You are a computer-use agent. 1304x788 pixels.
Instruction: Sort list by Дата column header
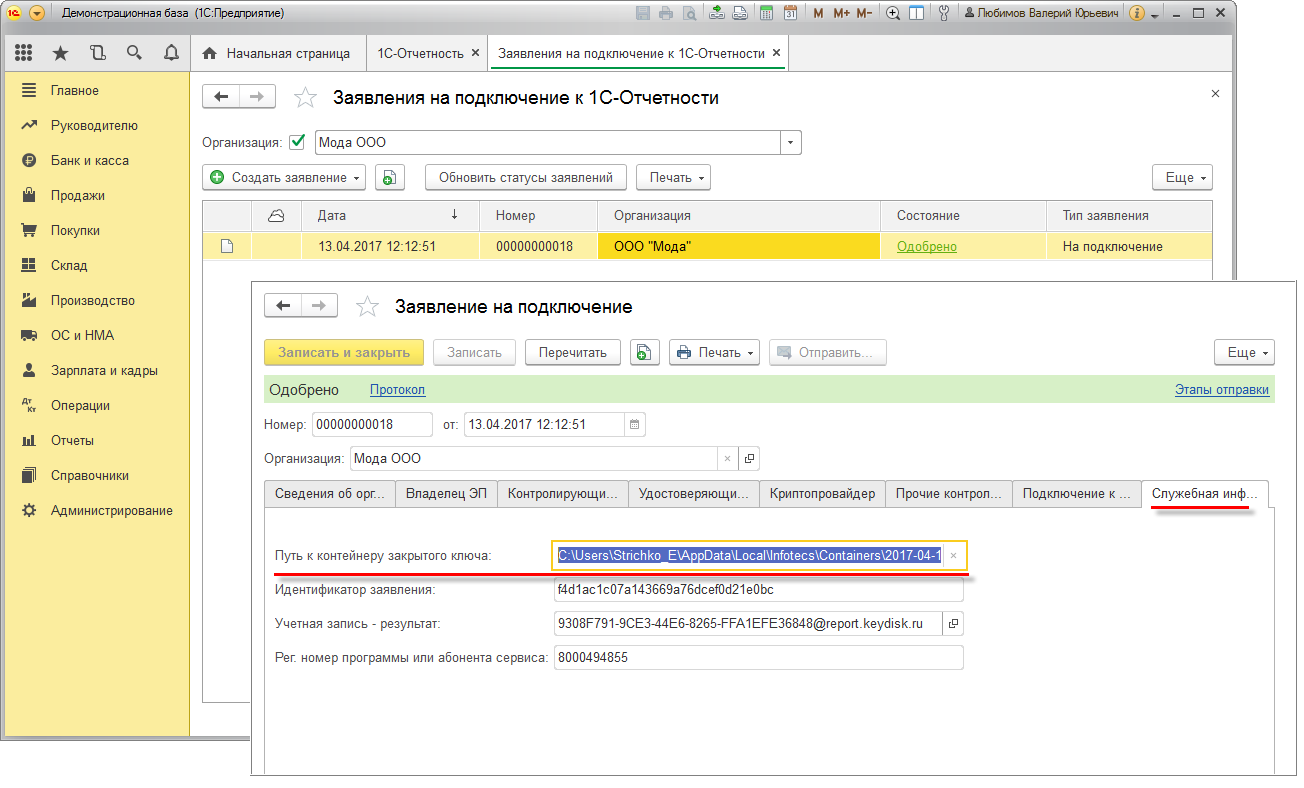point(389,216)
